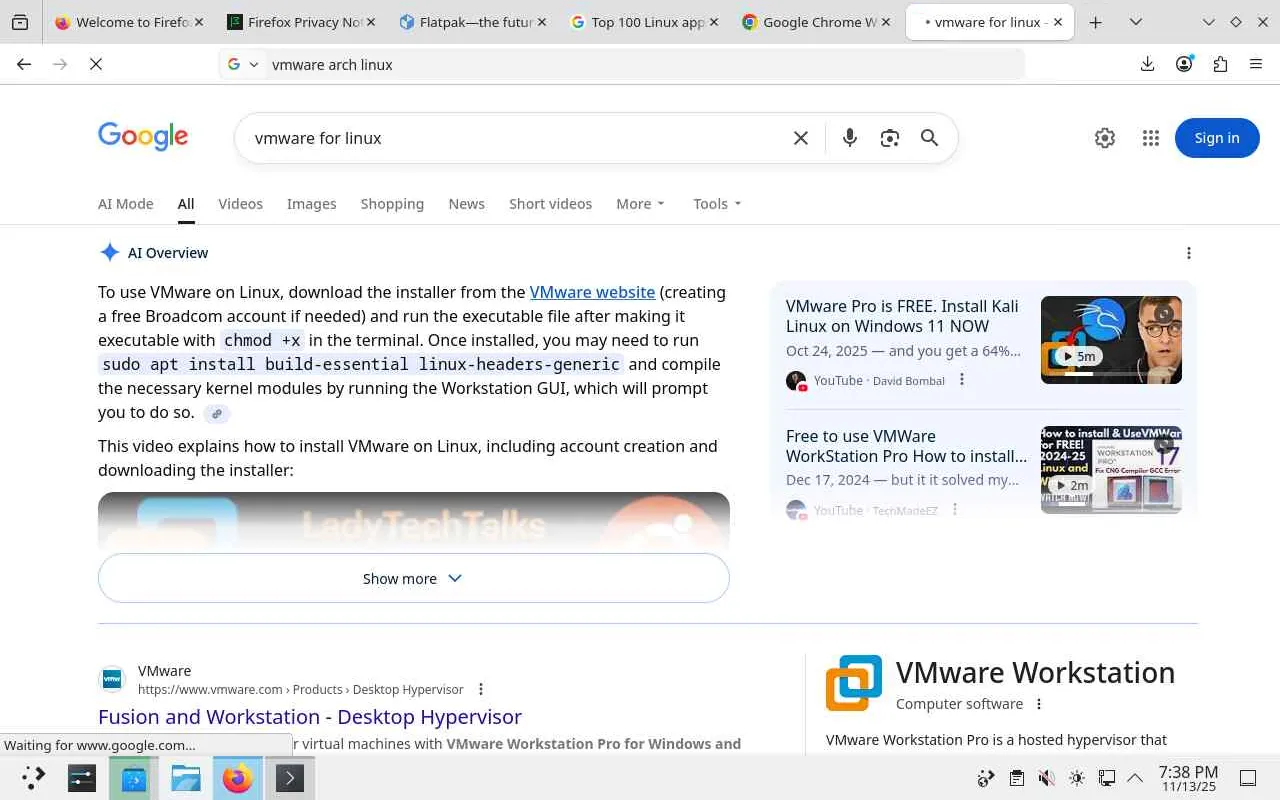1280x800 pixels.
Task: Open the Tools dropdown
Action: (717, 204)
